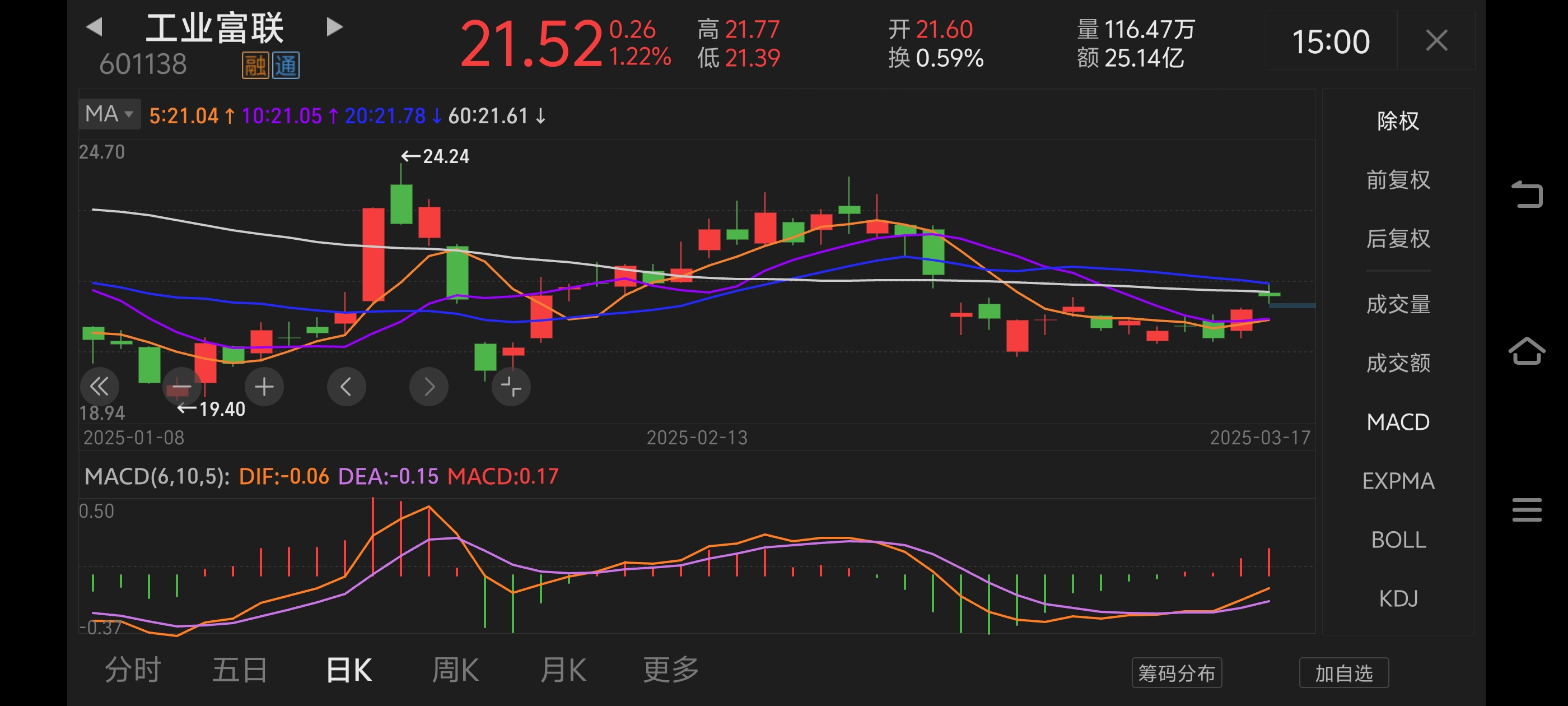Enable 除权 price adjustment mode

(x=1397, y=120)
